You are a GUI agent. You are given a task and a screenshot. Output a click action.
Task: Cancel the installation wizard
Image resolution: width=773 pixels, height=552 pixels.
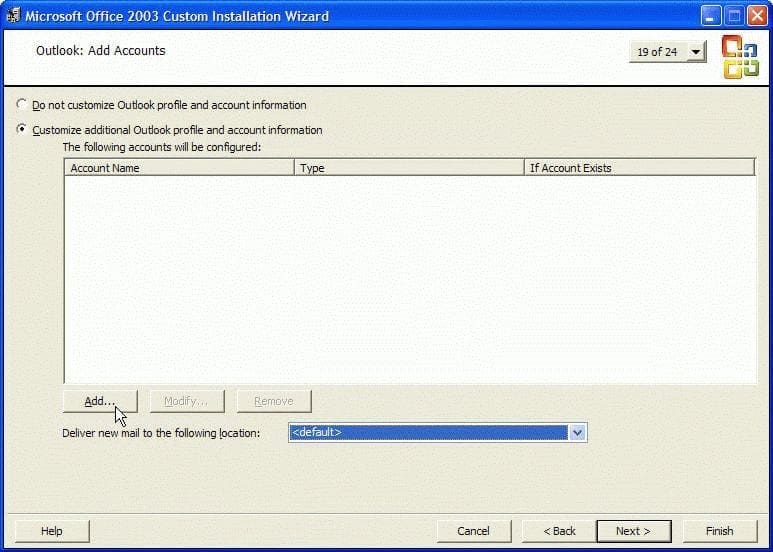point(473,531)
